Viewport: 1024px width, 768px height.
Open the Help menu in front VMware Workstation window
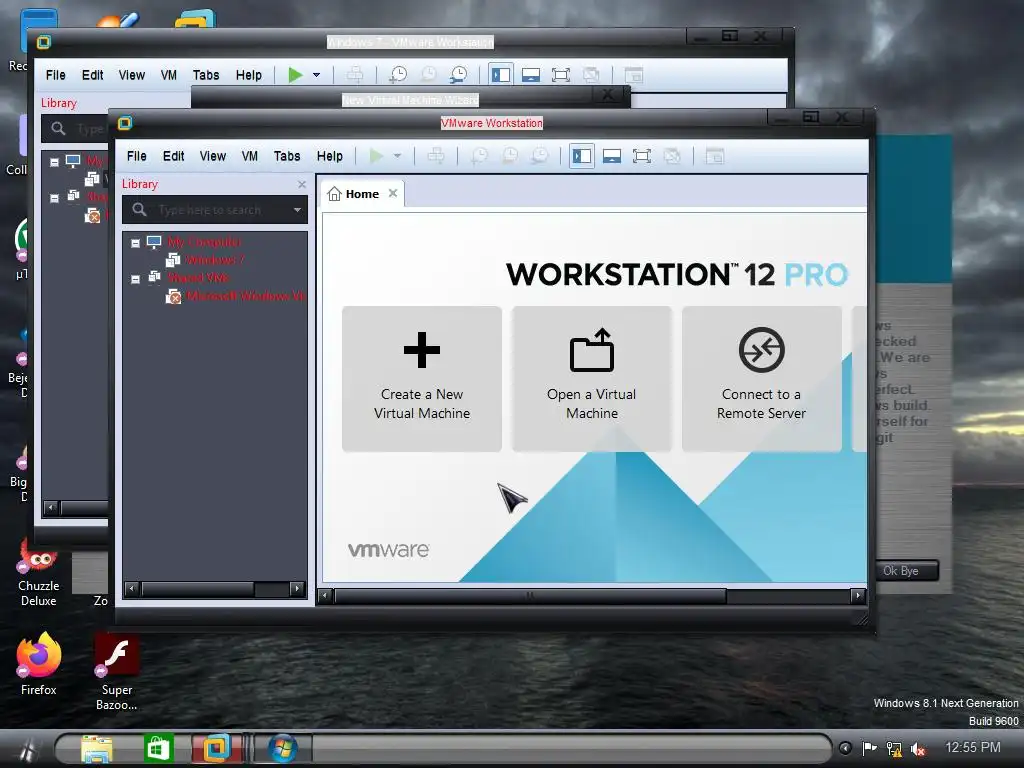(x=330, y=156)
